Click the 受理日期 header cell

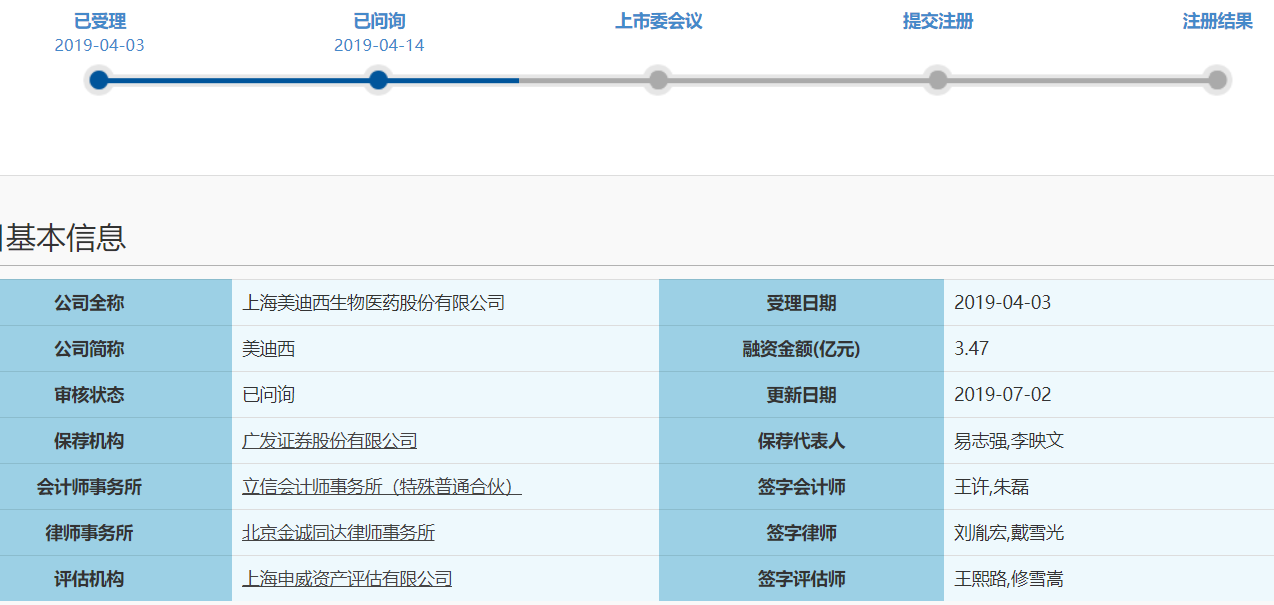(x=802, y=303)
